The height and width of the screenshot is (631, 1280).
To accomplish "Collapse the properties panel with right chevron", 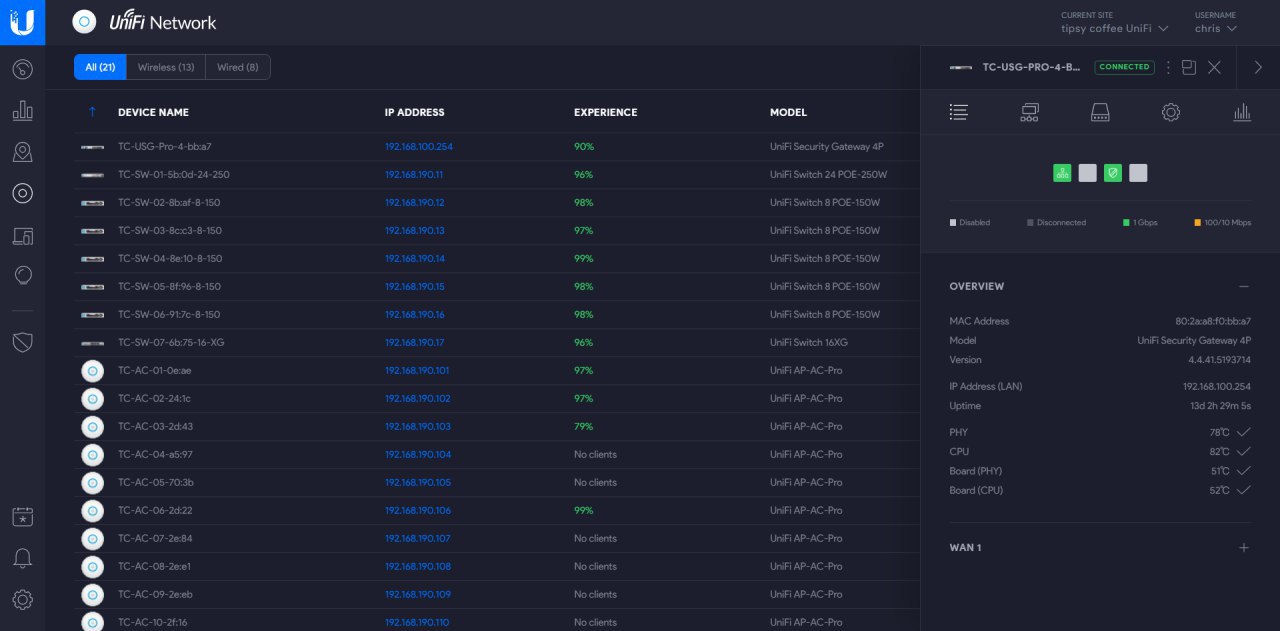I will point(1258,67).
